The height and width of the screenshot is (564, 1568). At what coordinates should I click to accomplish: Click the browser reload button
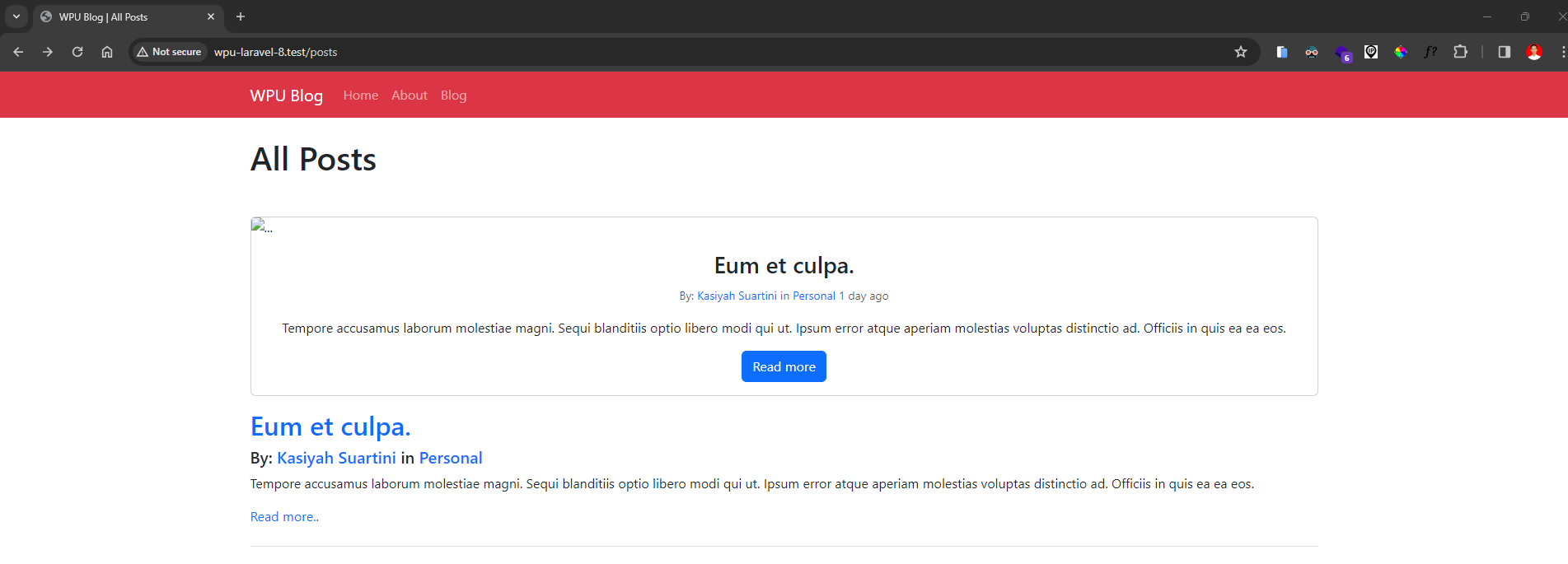[77, 52]
